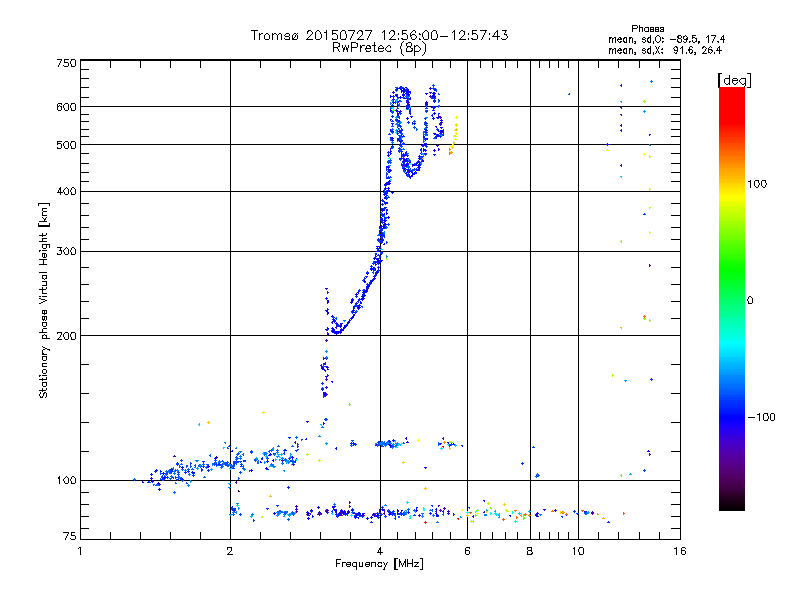Click the plot title 'Tromsø 20150727 12:56:00-12:57:43'
The height and width of the screenshot is (600, 800).
379,35
